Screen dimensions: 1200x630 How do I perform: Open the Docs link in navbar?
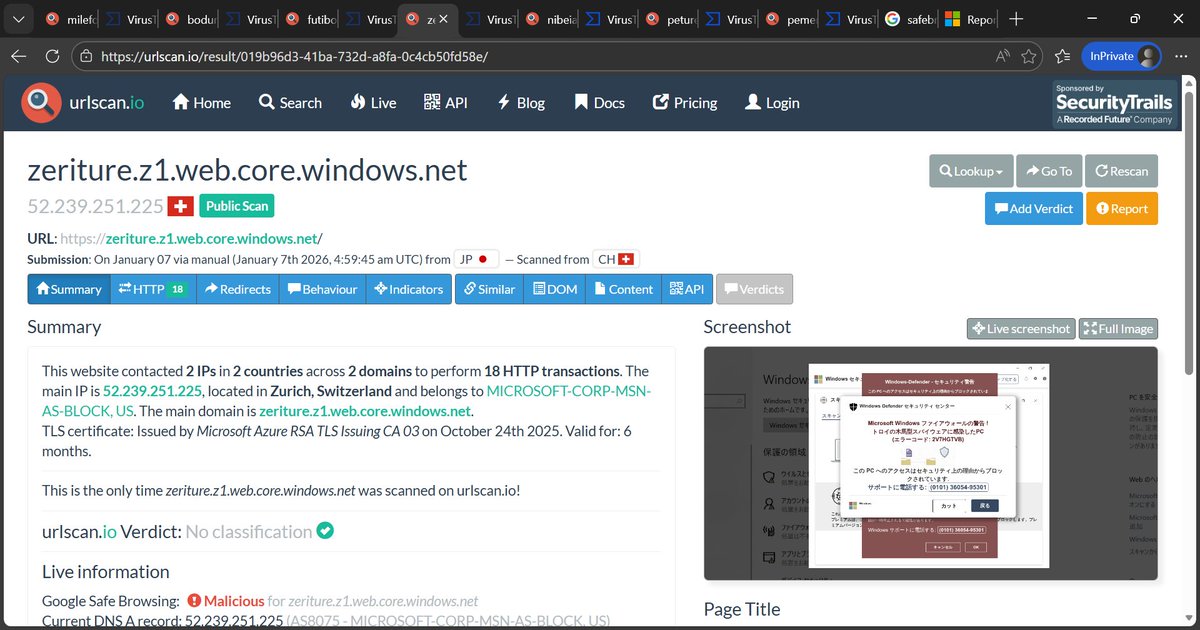click(599, 102)
